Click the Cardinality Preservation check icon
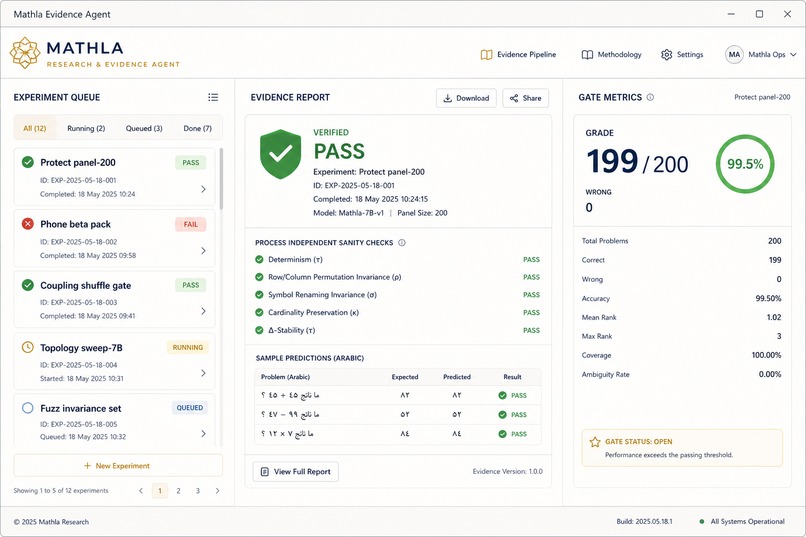The width and height of the screenshot is (806, 537). point(259,312)
